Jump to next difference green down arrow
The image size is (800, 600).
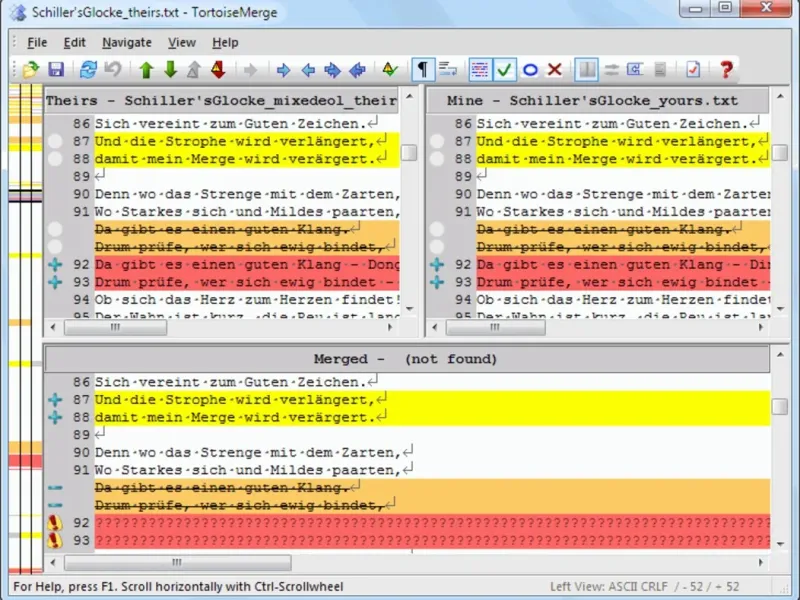(170, 69)
